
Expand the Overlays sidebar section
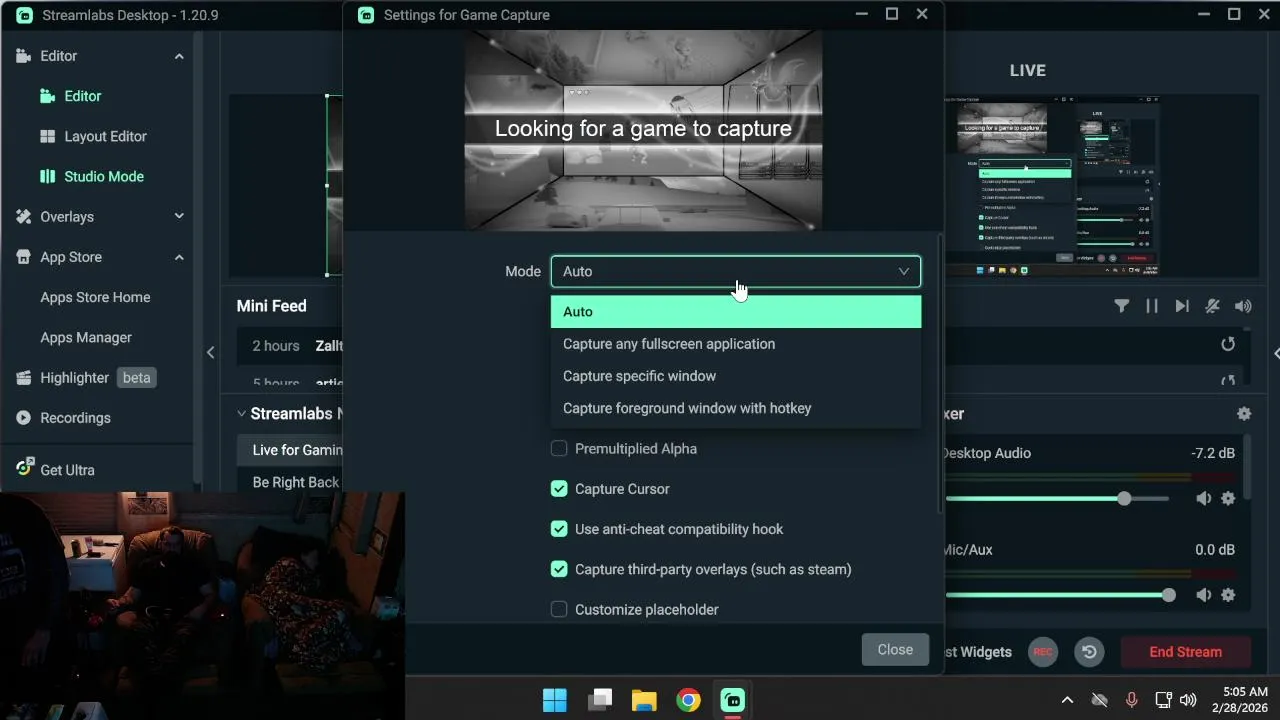[179, 216]
